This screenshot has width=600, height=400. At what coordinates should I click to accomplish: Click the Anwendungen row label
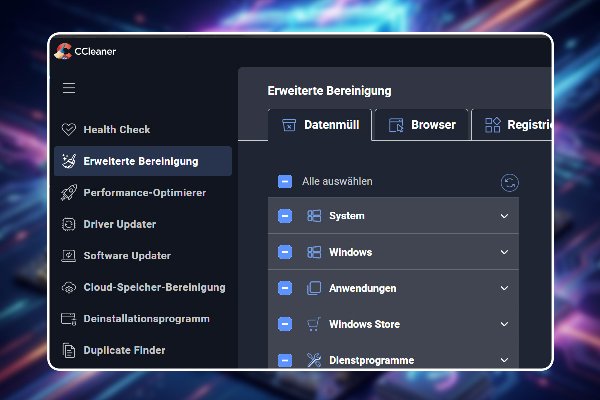coord(362,288)
